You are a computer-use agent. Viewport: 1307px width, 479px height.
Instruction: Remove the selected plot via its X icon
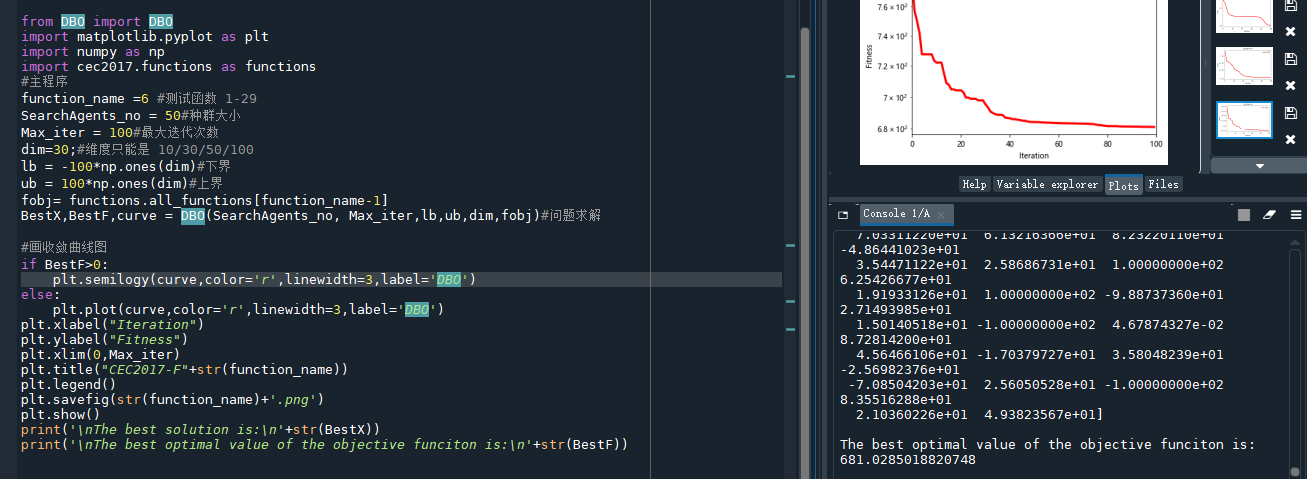(1290, 138)
